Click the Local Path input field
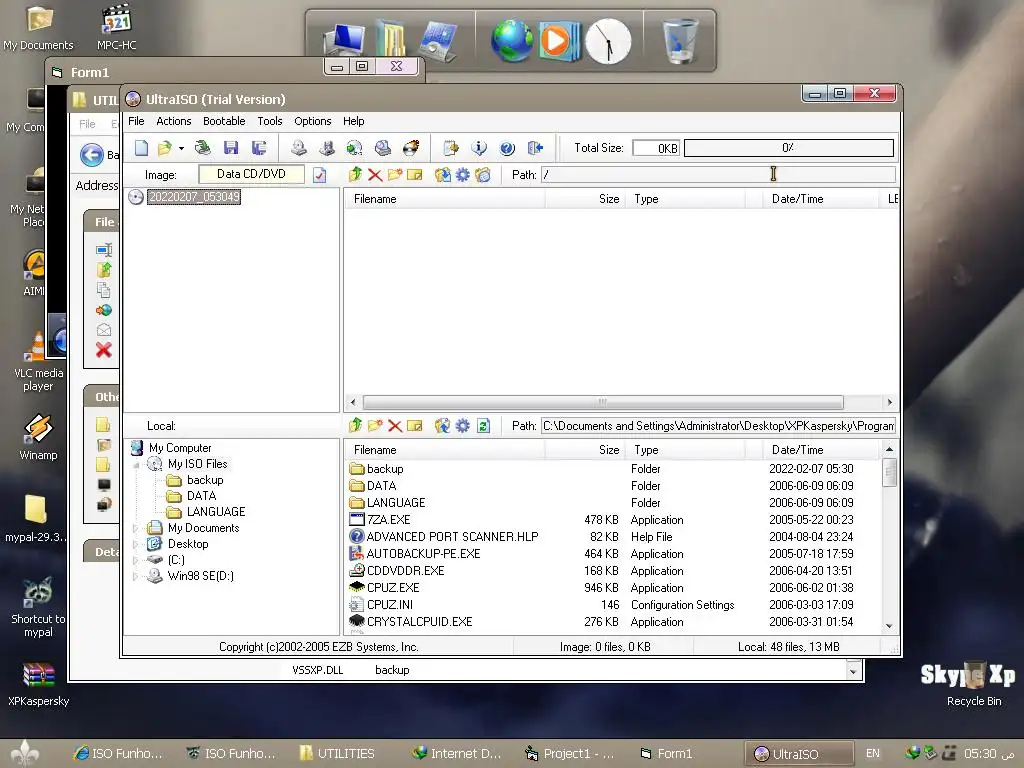Image resolution: width=1024 pixels, height=768 pixels. (x=718, y=426)
